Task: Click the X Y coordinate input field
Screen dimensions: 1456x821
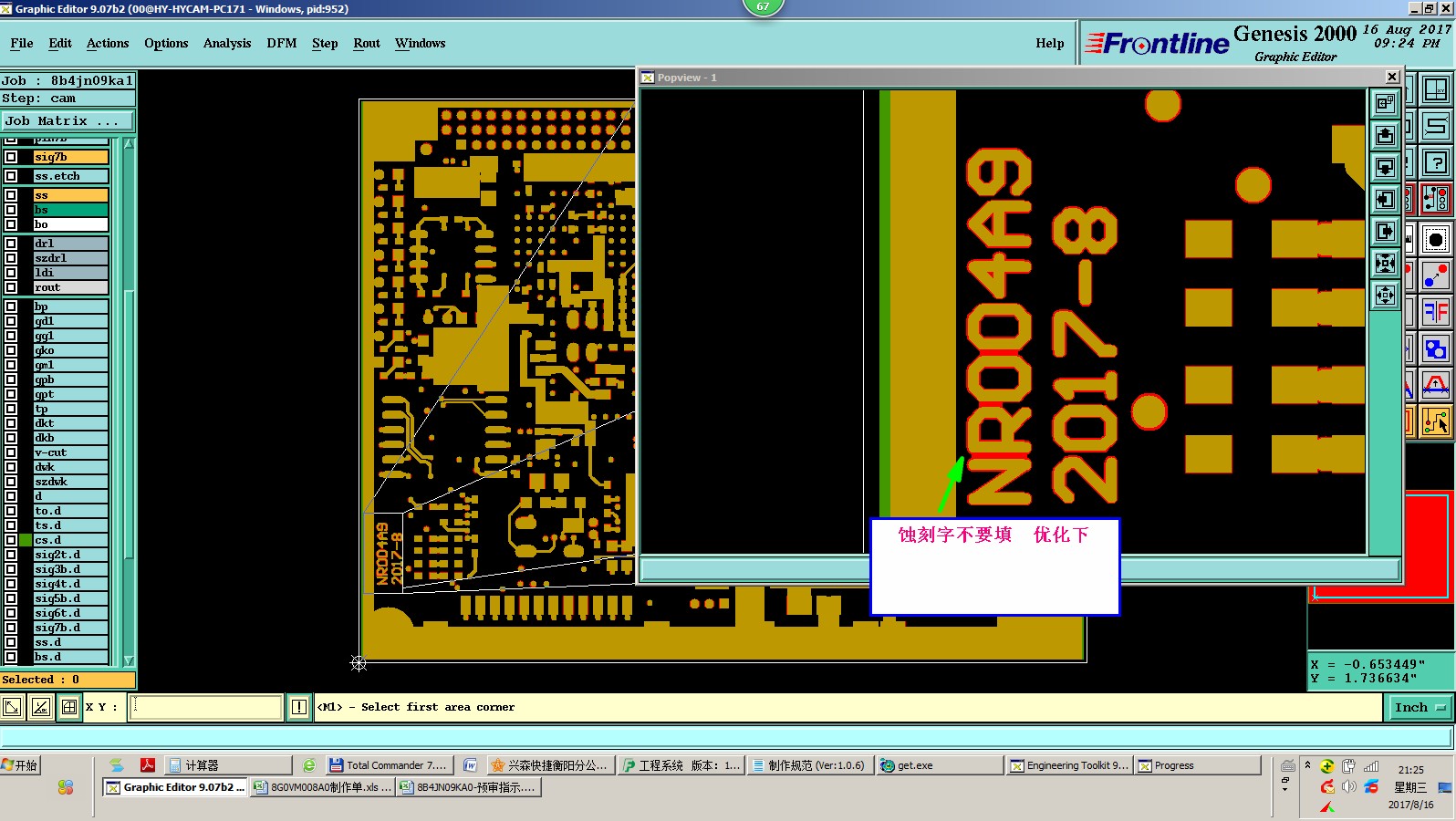Action: coord(205,707)
